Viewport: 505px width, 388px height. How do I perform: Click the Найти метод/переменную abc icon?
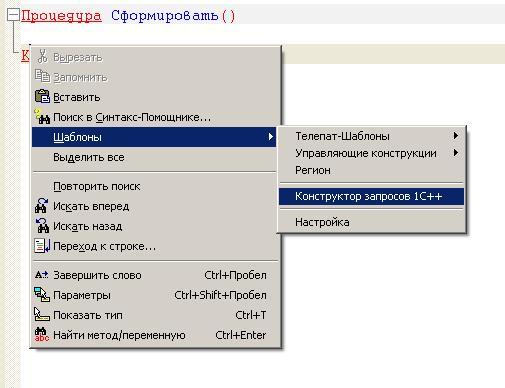click(x=42, y=335)
